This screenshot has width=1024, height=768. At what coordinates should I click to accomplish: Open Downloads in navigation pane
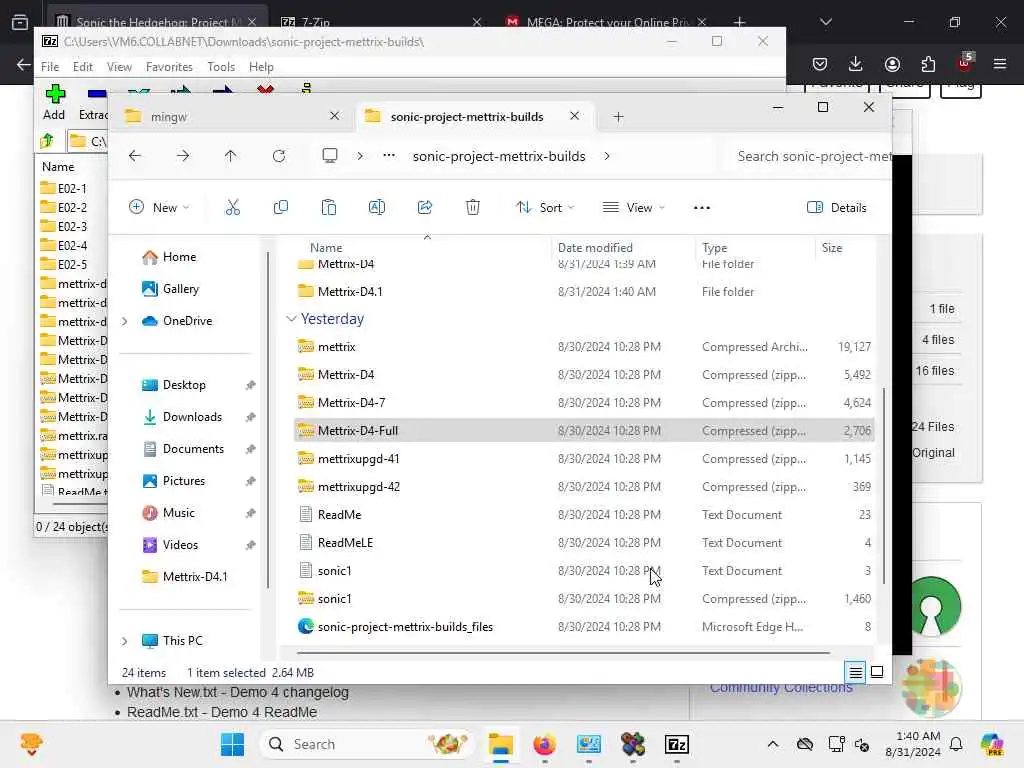pos(192,417)
